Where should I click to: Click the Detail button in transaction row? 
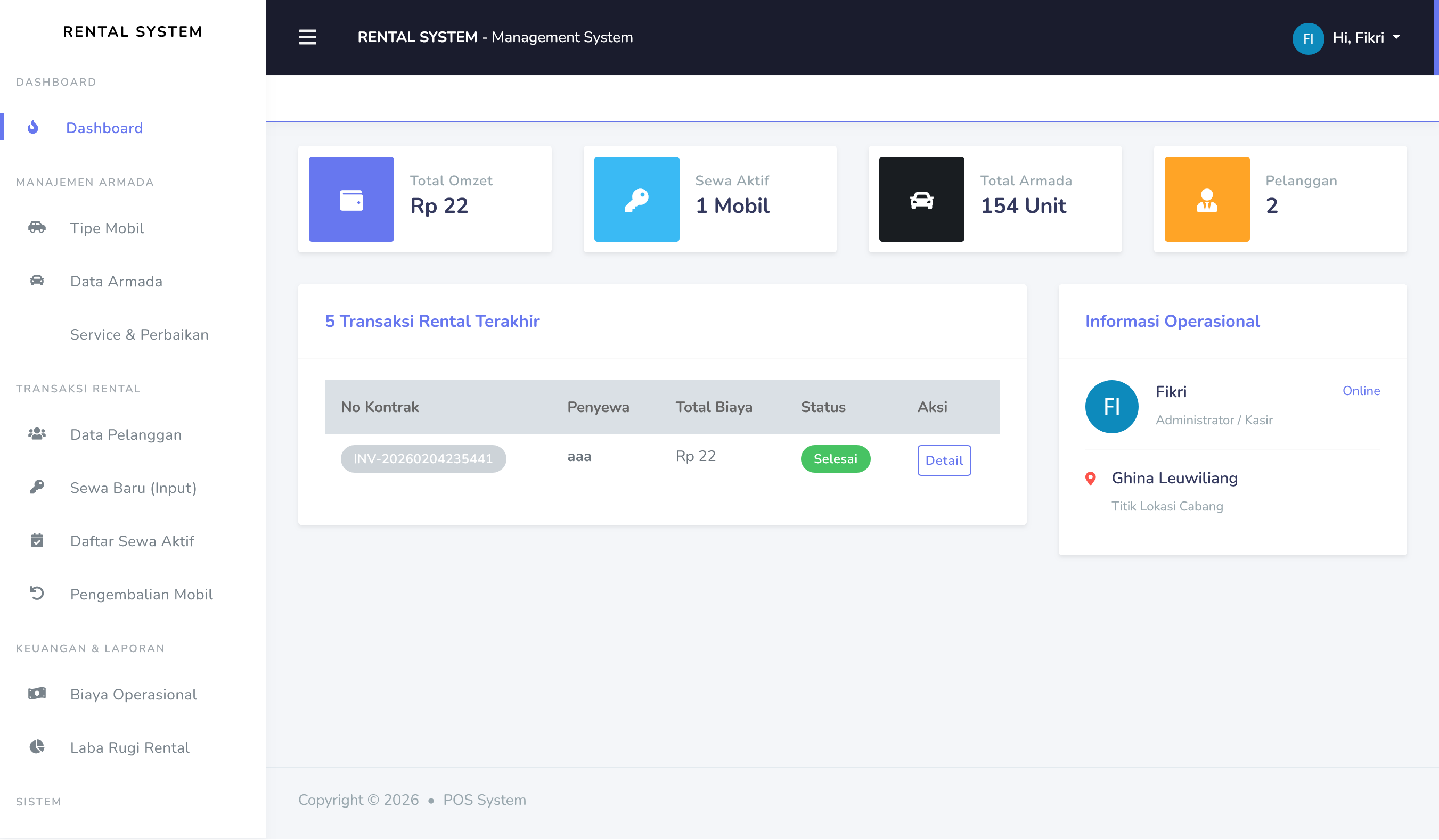943,460
